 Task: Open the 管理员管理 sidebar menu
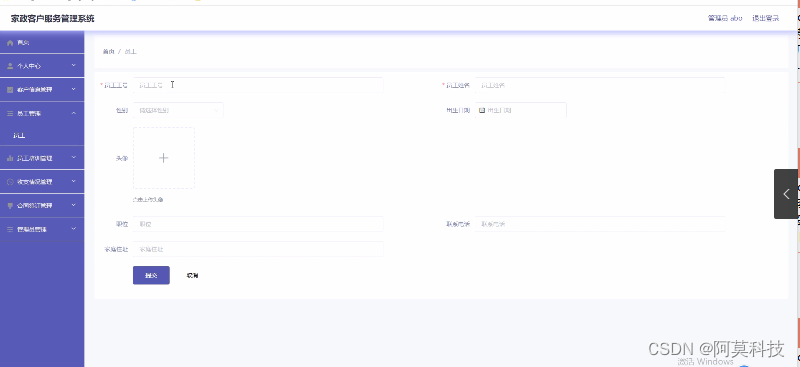[42, 230]
